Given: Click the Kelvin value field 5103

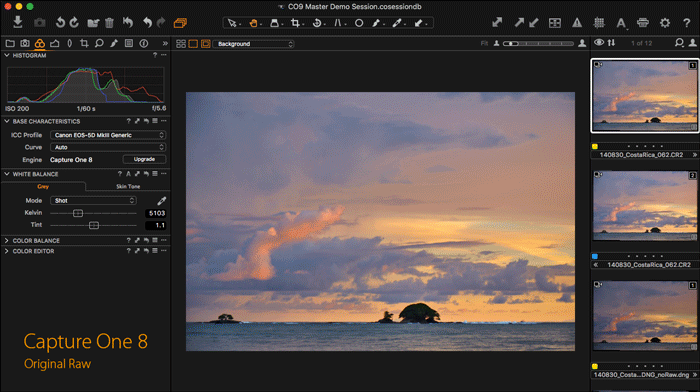Looking at the screenshot, I should click(156, 213).
